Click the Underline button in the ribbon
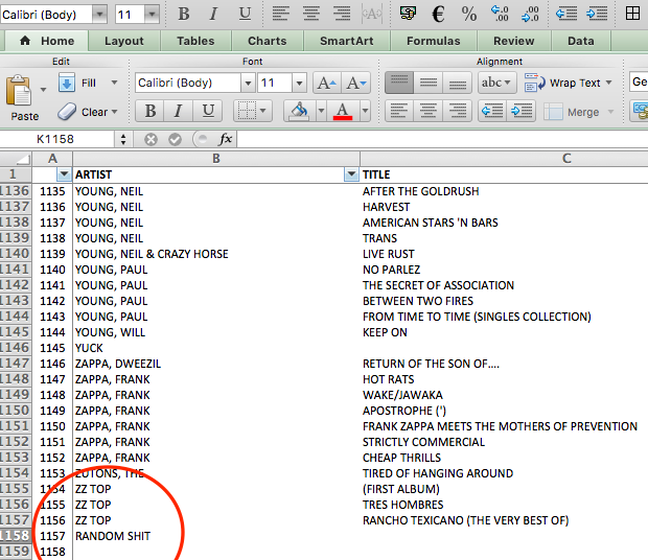The height and width of the screenshot is (560, 648). click(x=209, y=111)
